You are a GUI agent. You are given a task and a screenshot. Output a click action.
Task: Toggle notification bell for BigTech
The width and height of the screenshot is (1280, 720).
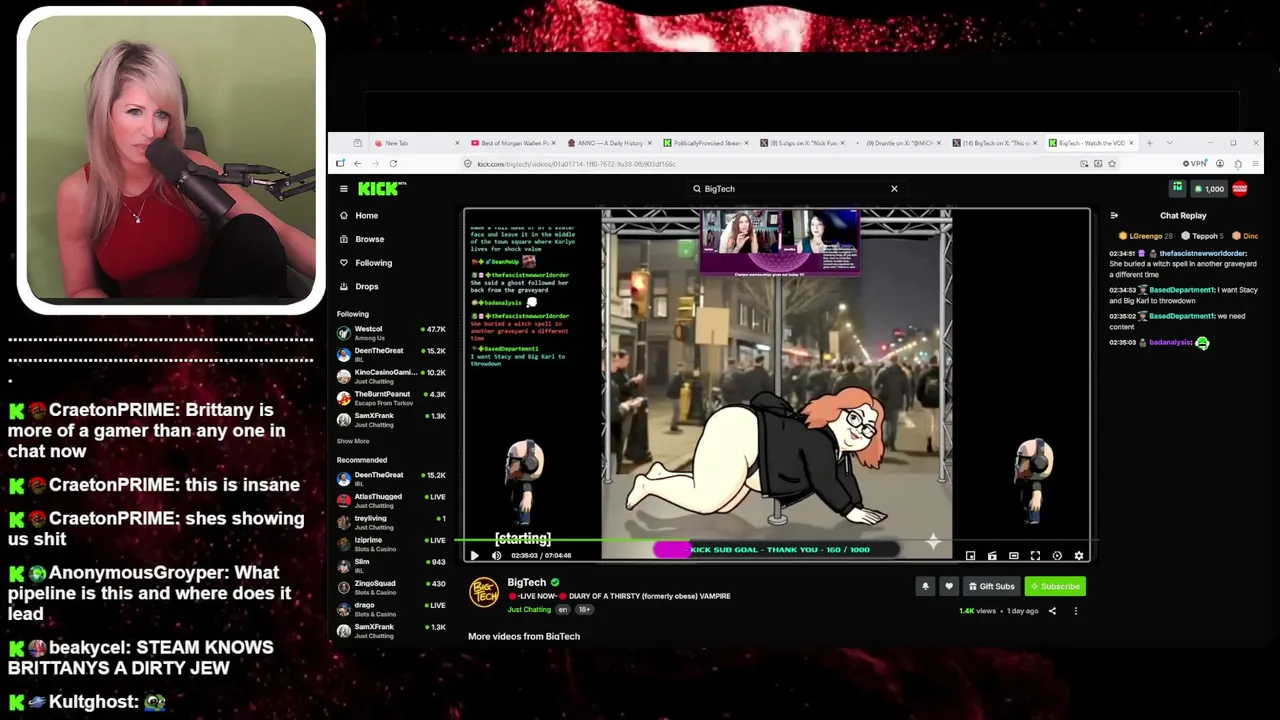pyautogui.click(x=925, y=586)
